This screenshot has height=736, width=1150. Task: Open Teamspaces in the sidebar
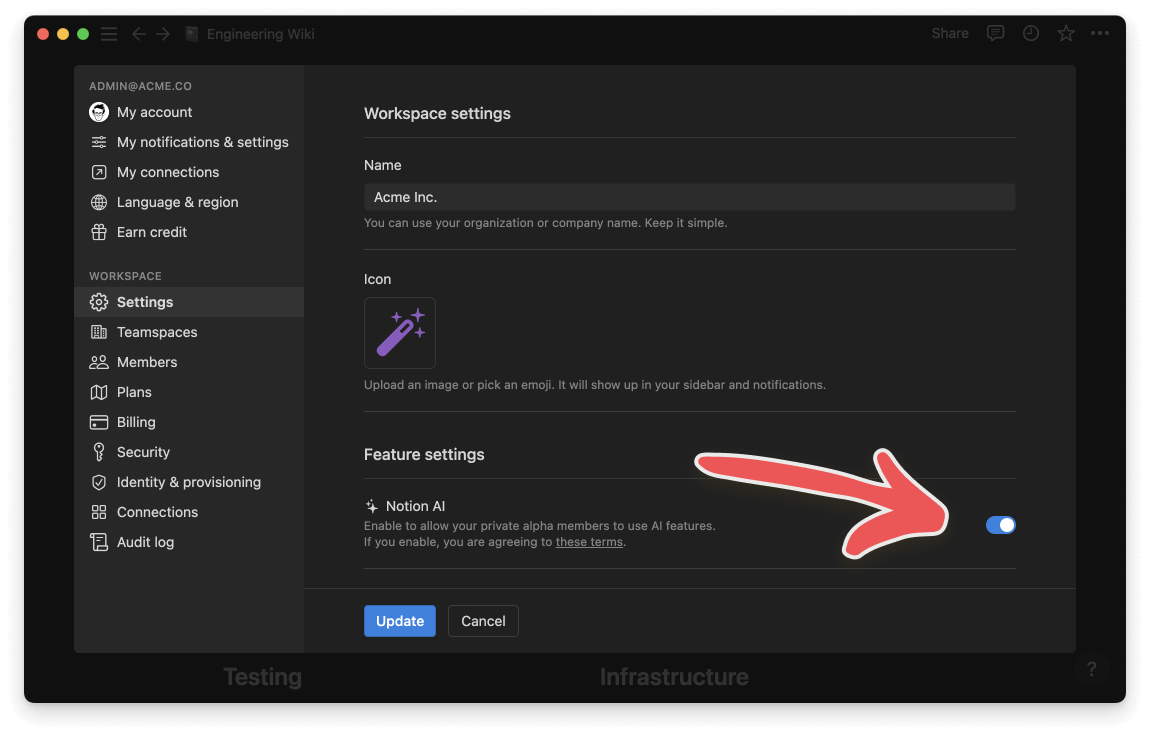coord(157,332)
